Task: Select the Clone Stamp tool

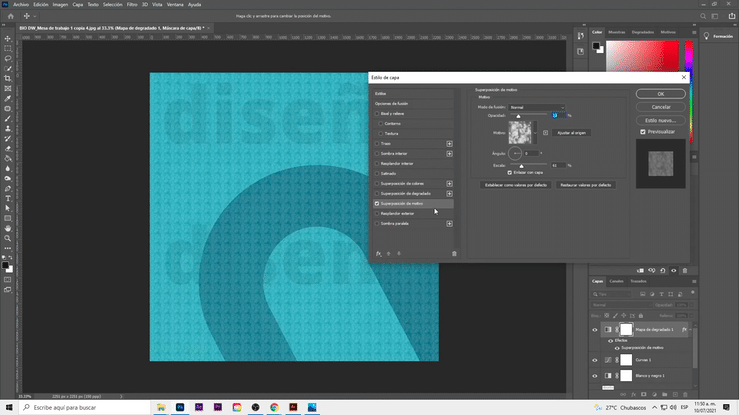Action: [8, 129]
